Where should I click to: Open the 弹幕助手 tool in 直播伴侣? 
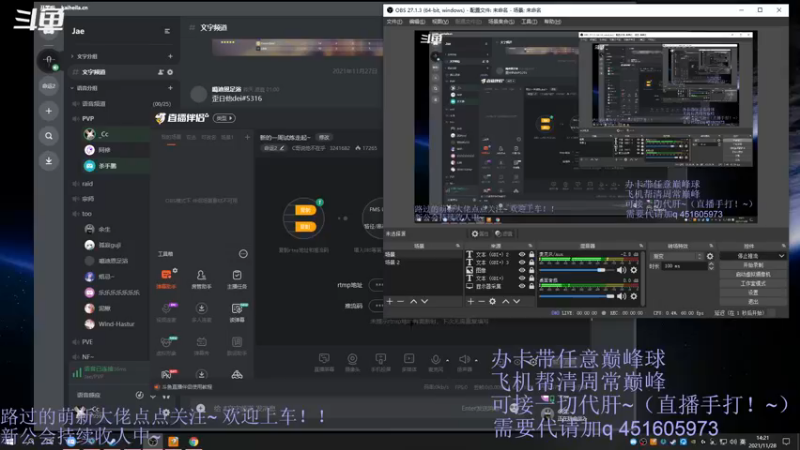tap(166, 279)
